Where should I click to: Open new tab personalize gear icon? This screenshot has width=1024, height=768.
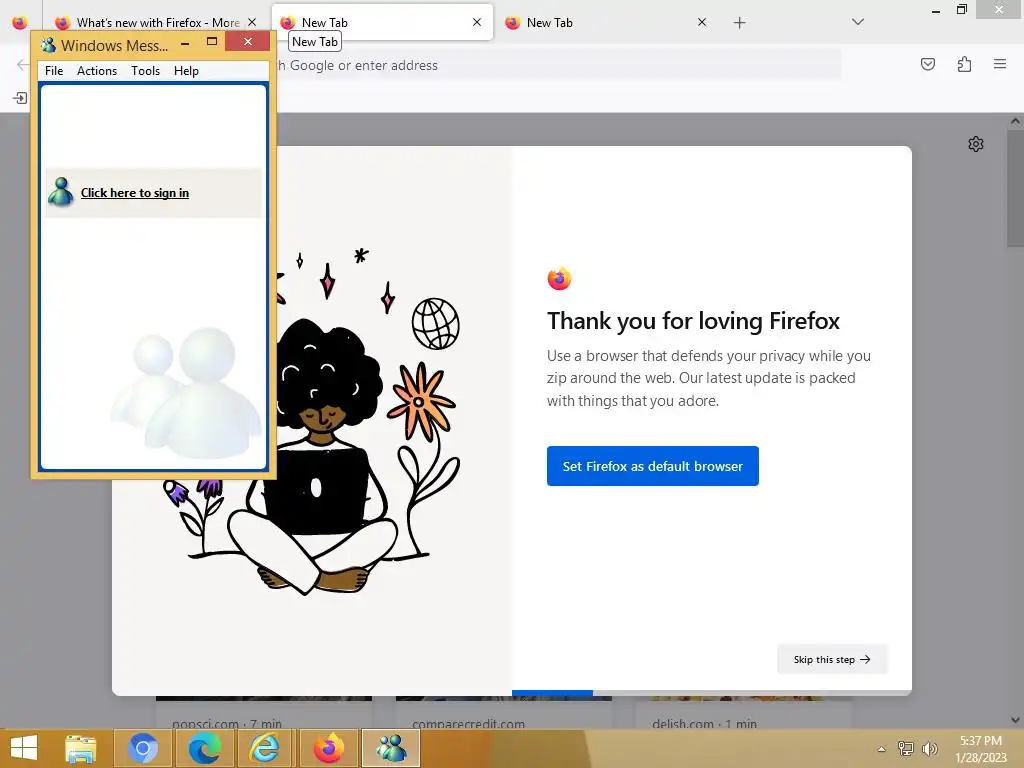[976, 144]
